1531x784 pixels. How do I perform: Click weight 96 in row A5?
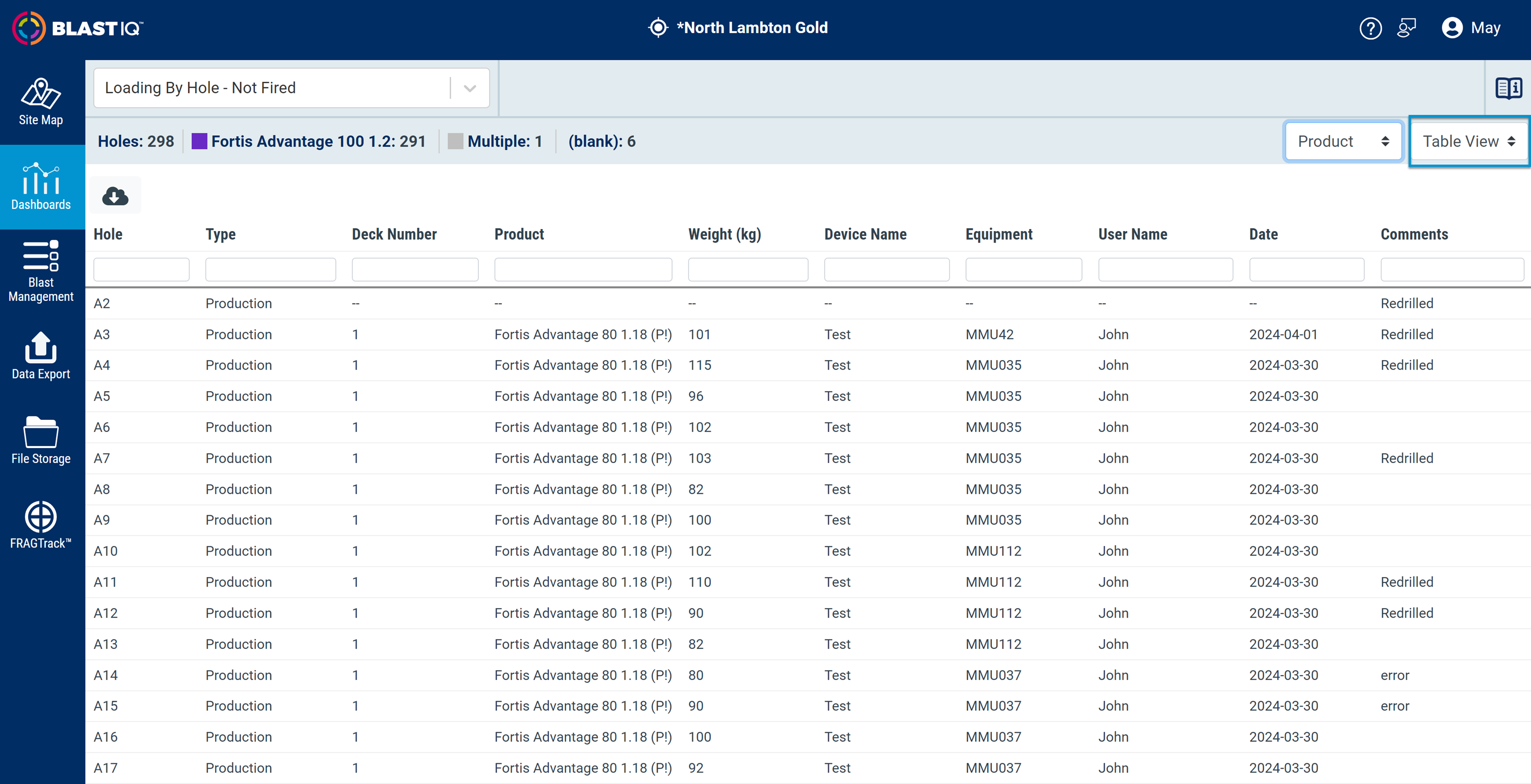[695, 396]
